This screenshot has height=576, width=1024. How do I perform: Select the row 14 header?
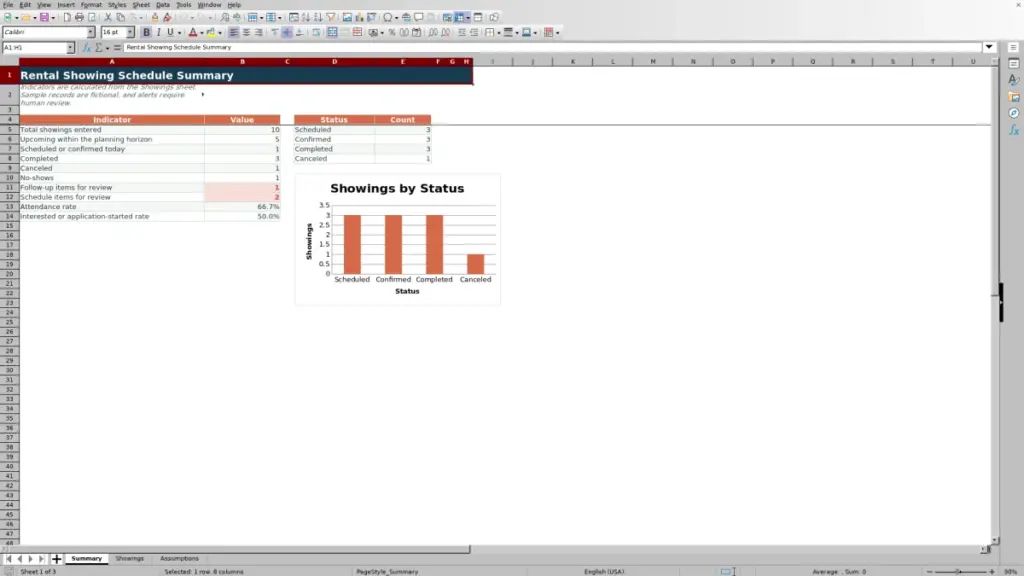[10, 216]
